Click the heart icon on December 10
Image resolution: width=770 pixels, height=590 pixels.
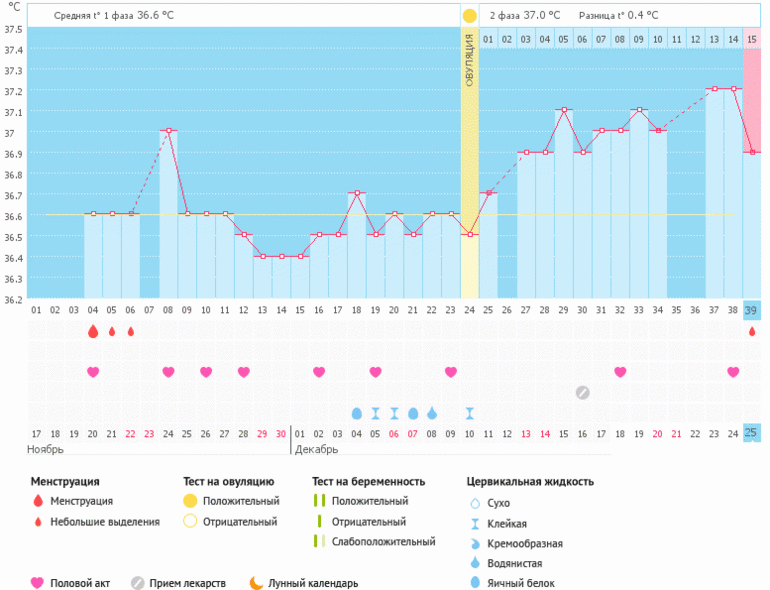click(451, 372)
